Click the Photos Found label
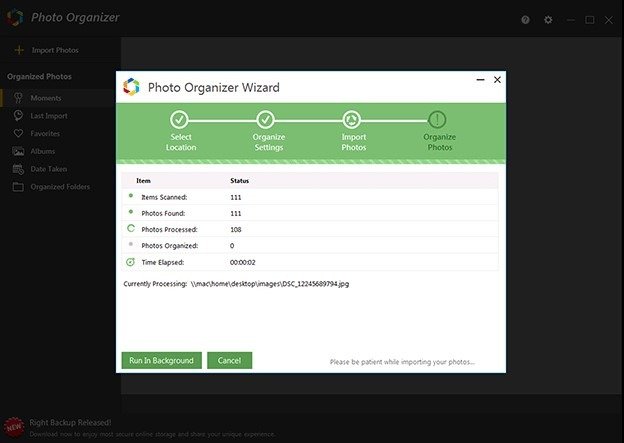This screenshot has height=443, width=624. pyautogui.click(x=163, y=213)
